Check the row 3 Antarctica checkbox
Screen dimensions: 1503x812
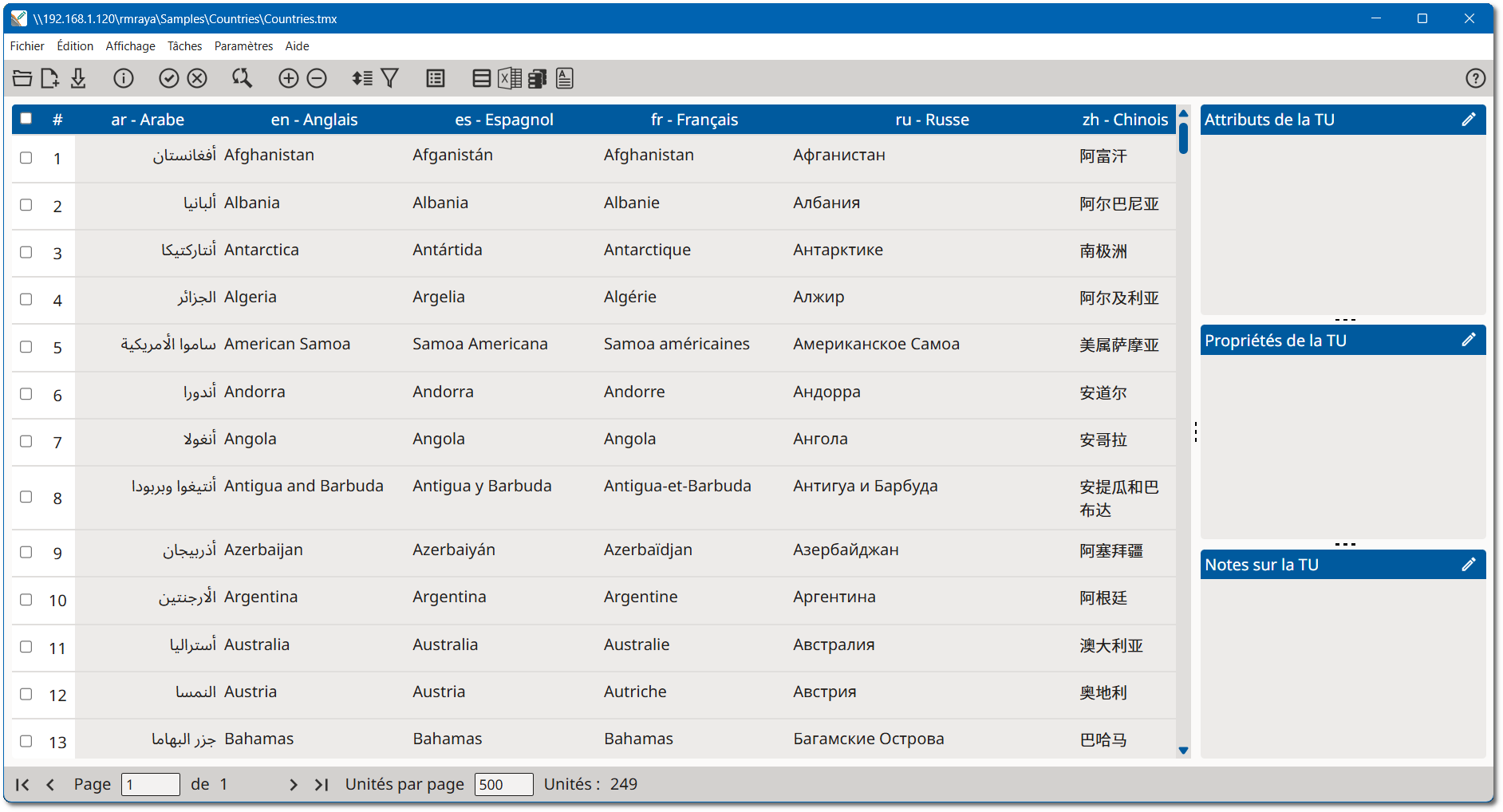(26, 252)
